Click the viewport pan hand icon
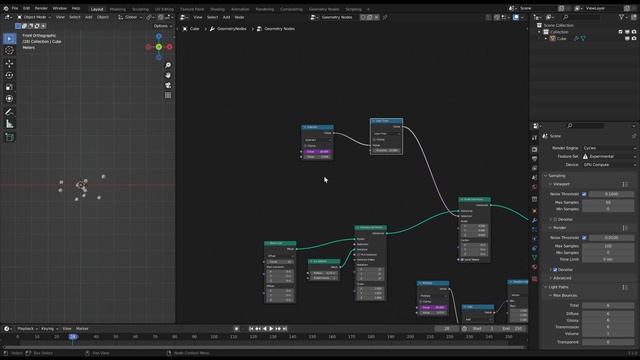 (x=168, y=76)
